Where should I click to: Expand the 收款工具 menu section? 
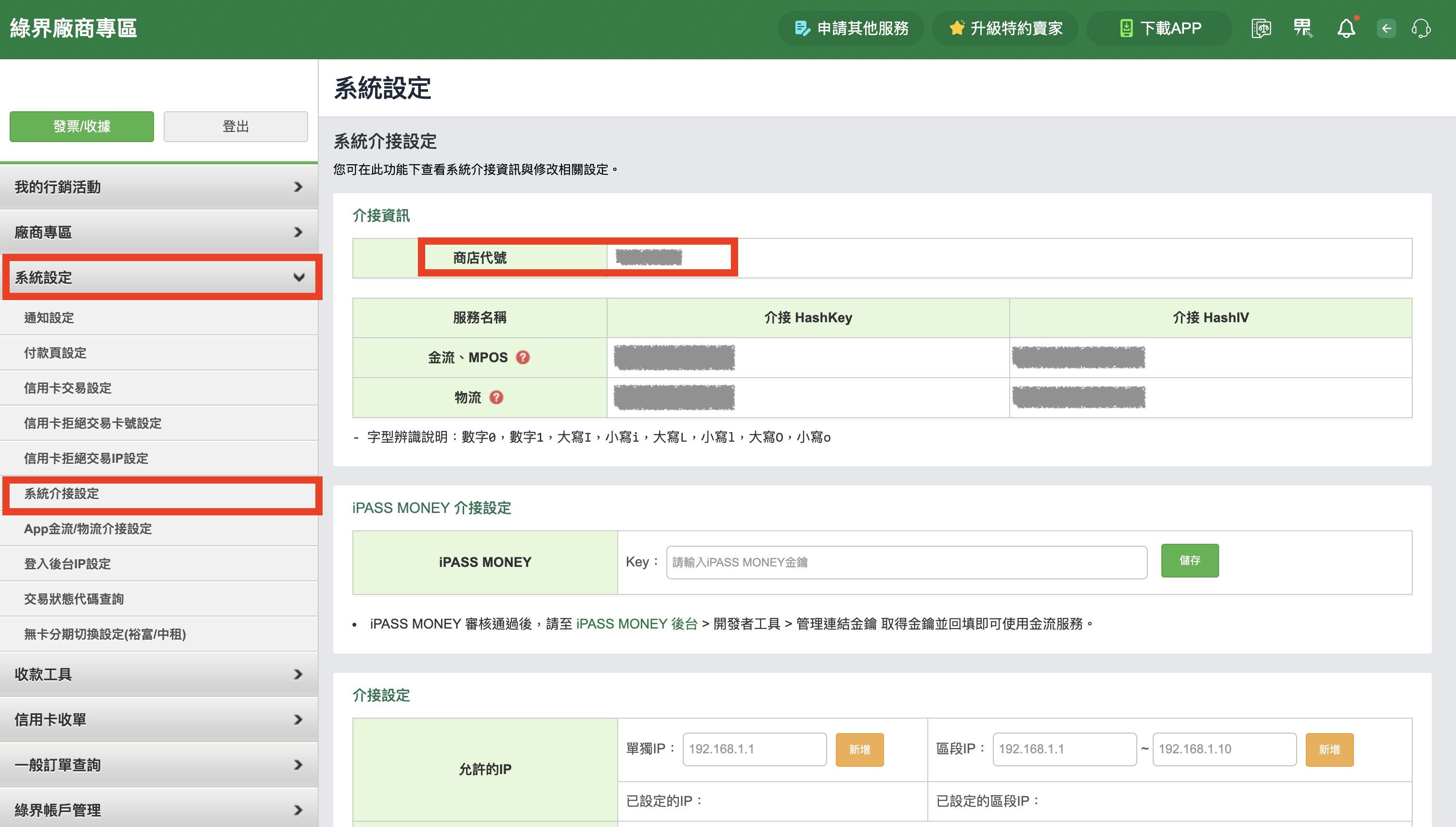[159, 674]
